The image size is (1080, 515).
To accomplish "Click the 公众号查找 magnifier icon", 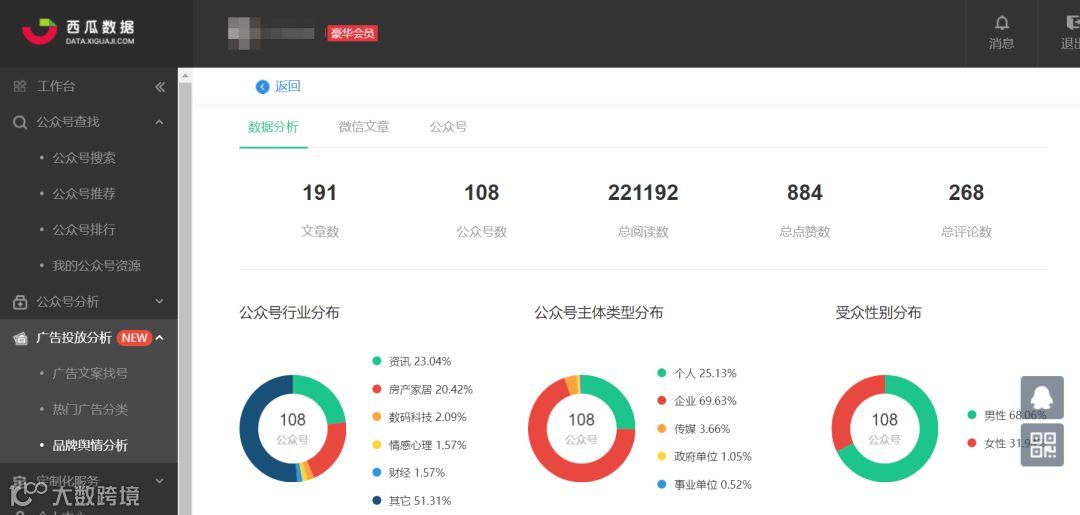I will (20, 123).
